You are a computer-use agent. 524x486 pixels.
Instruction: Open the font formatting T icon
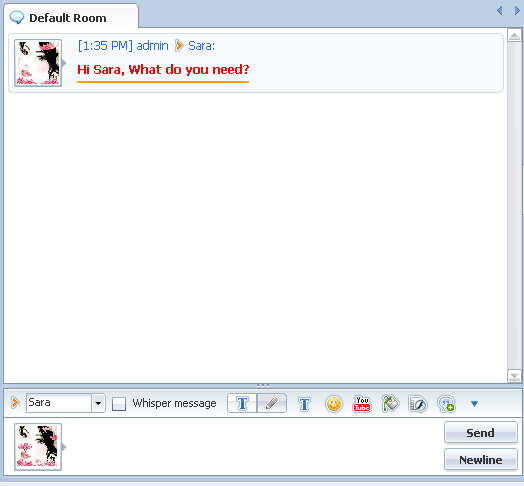pos(304,404)
